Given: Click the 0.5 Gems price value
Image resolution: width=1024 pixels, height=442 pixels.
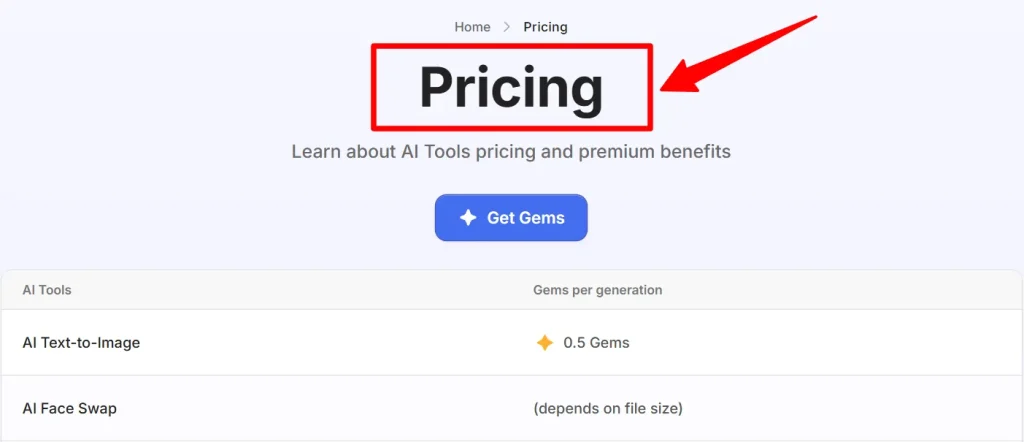Looking at the screenshot, I should coord(596,343).
